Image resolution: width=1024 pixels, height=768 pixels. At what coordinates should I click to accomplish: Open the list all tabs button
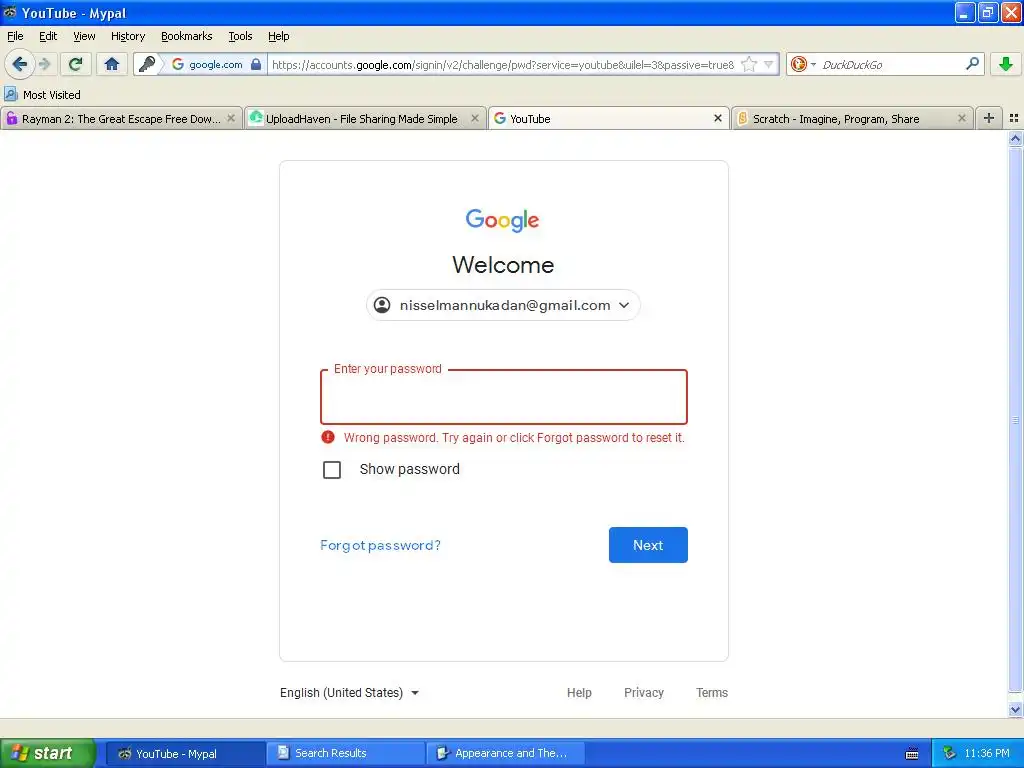pyautogui.click(x=1014, y=118)
